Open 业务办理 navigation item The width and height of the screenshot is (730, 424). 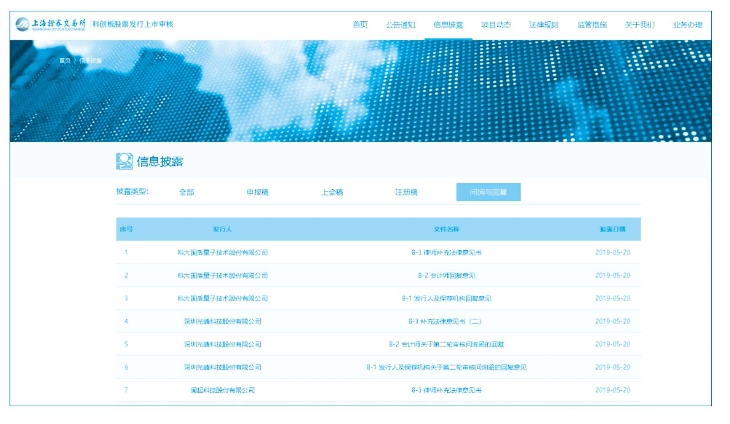(687, 24)
